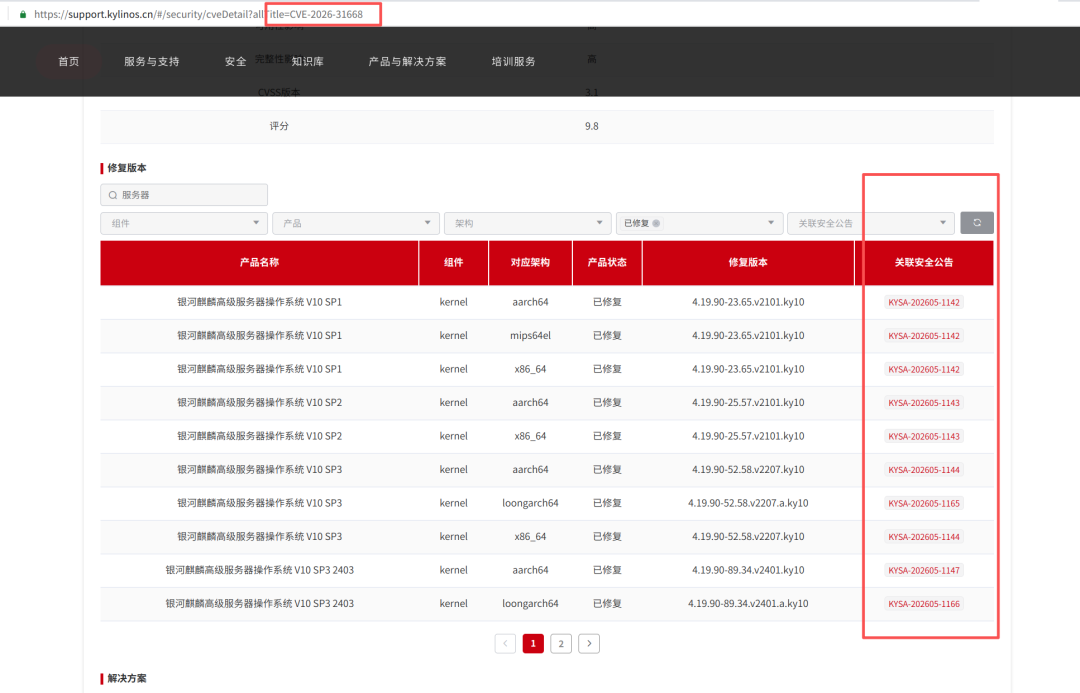Open 安全 menu item
This screenshot has width=1080, height=693.
click(x=236, y=61)
